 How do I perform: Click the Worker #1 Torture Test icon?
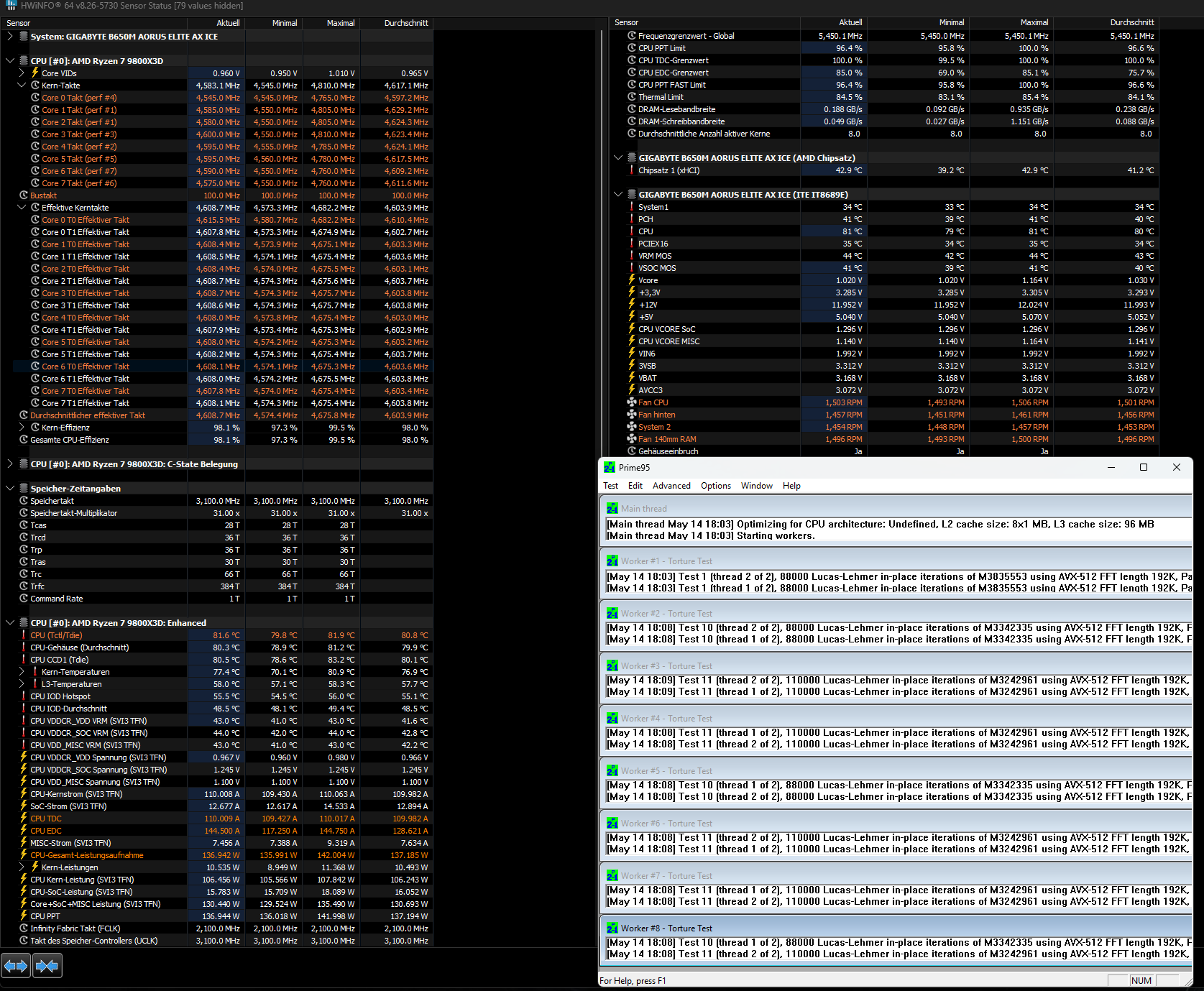point(612,561)
